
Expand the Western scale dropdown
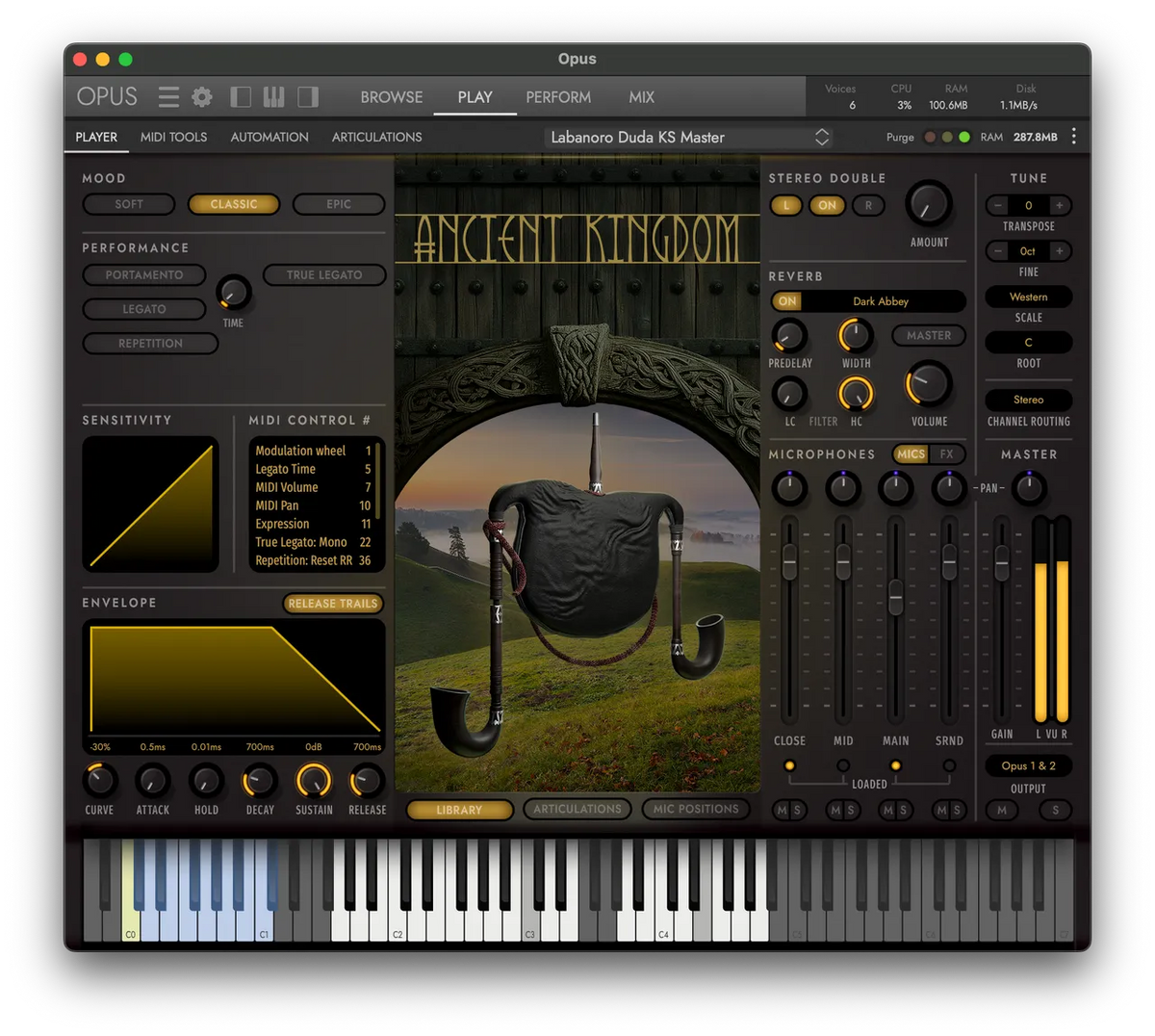(x=1028, y=297)
